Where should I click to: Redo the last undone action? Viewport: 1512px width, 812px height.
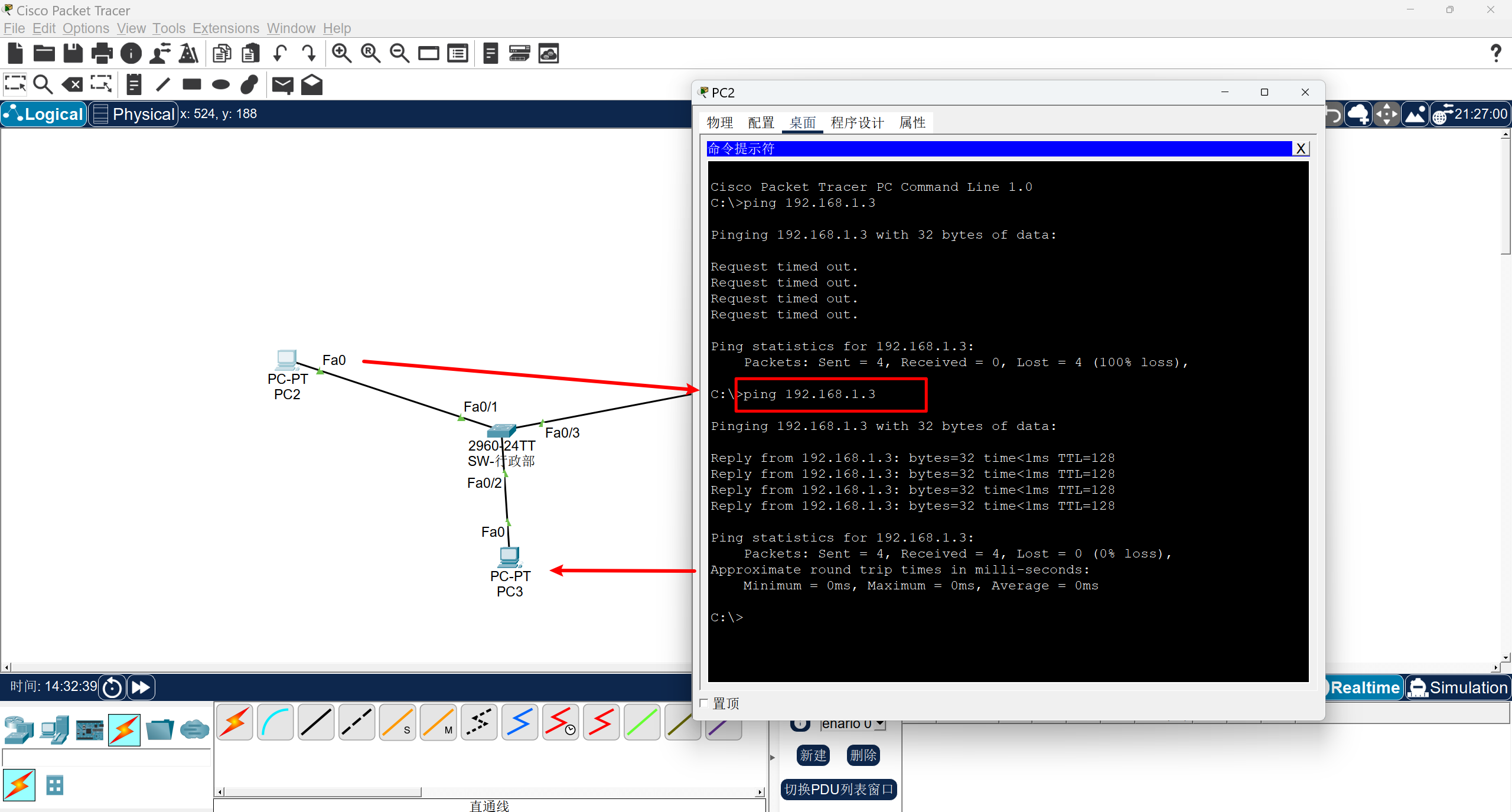(x=309, y=54)
